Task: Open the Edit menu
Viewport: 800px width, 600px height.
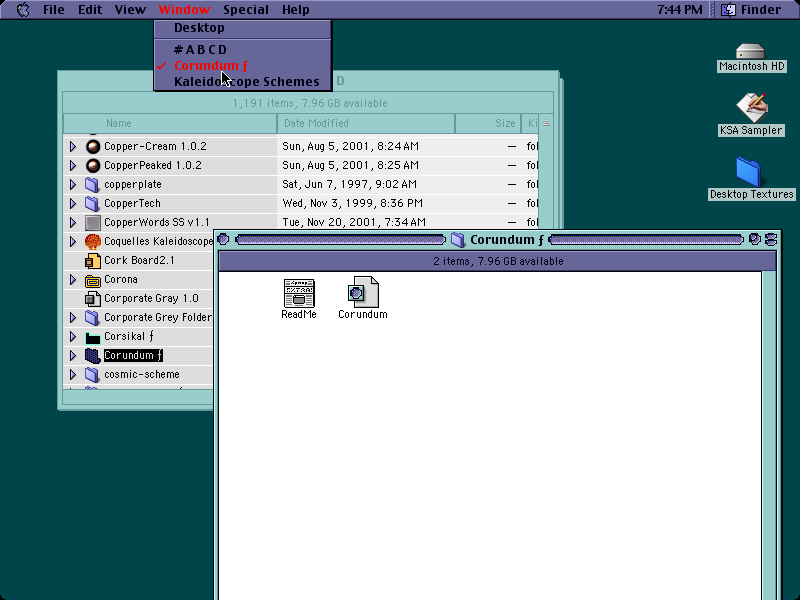Action: pyautogui.click(x=90, y=10)
